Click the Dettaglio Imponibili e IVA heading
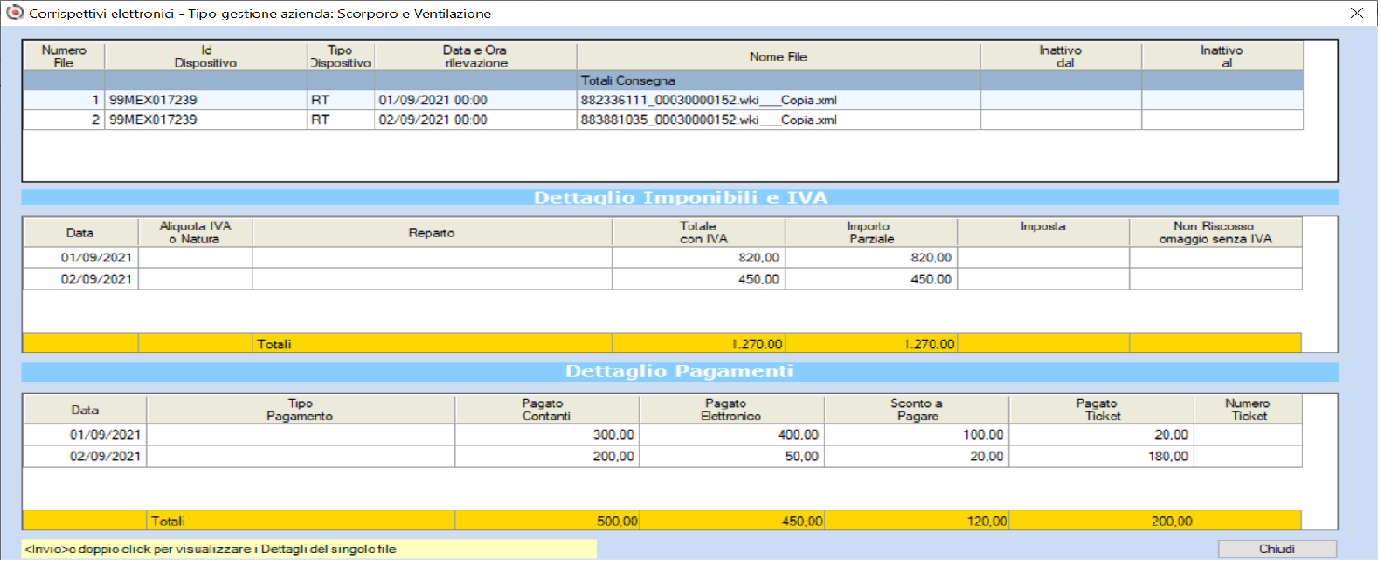Image resolution: width=1381 pixels, height=563 pixels. [680, 198]
